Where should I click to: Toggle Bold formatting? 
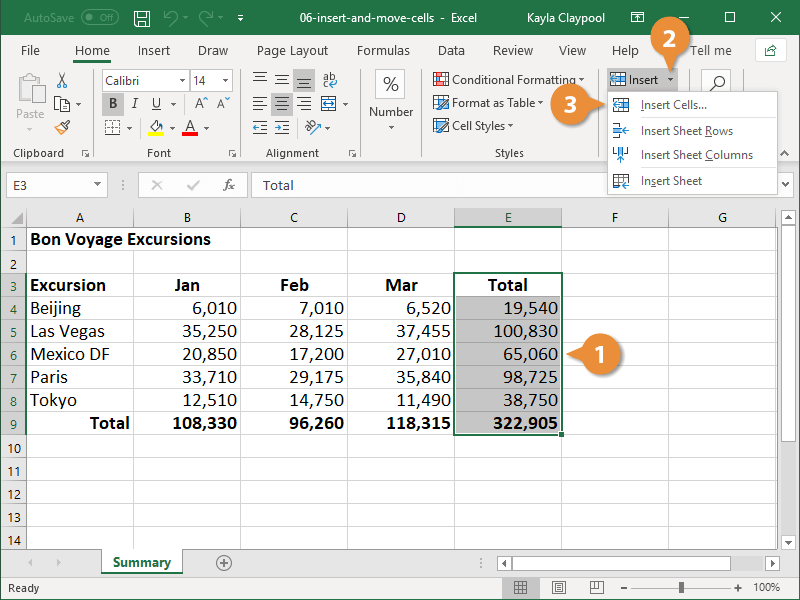point(113,104)
